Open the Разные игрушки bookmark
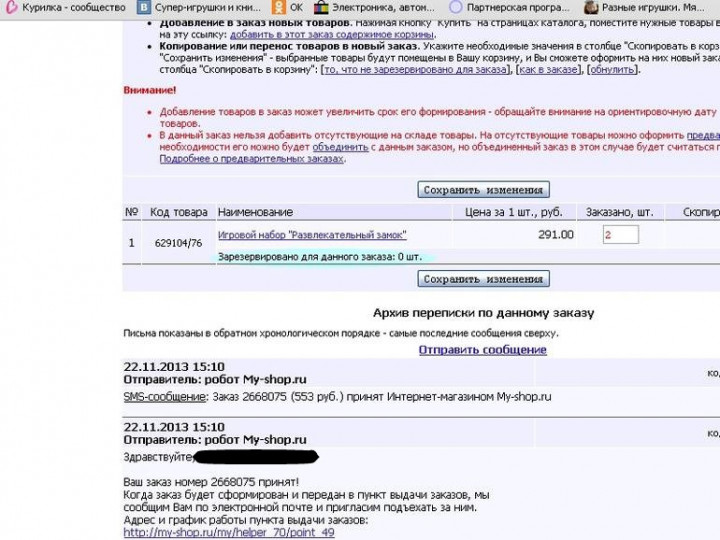The height and width of the screenshot is (540, 720). click(x=644, y=7)
